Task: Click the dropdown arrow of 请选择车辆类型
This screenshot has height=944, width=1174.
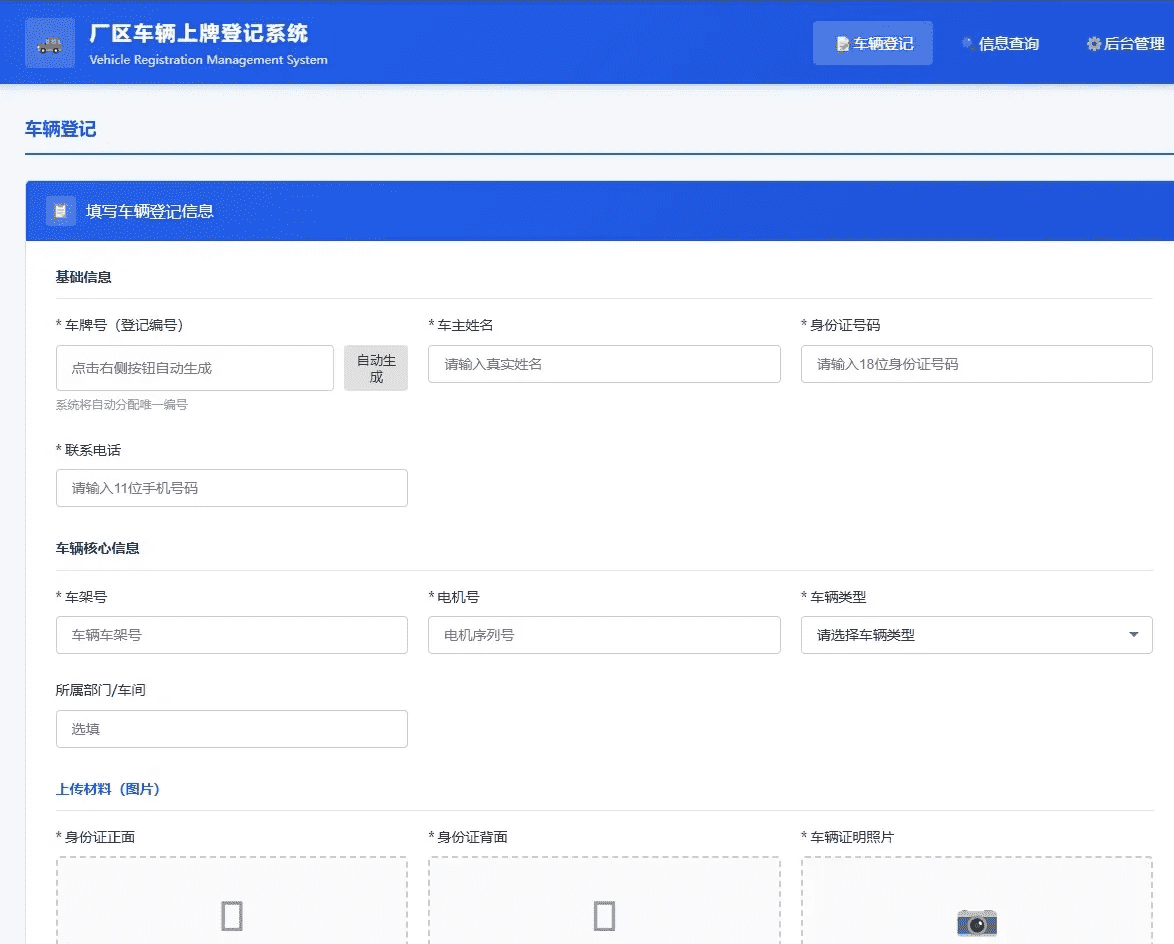Action: (x=1134, y=635)
